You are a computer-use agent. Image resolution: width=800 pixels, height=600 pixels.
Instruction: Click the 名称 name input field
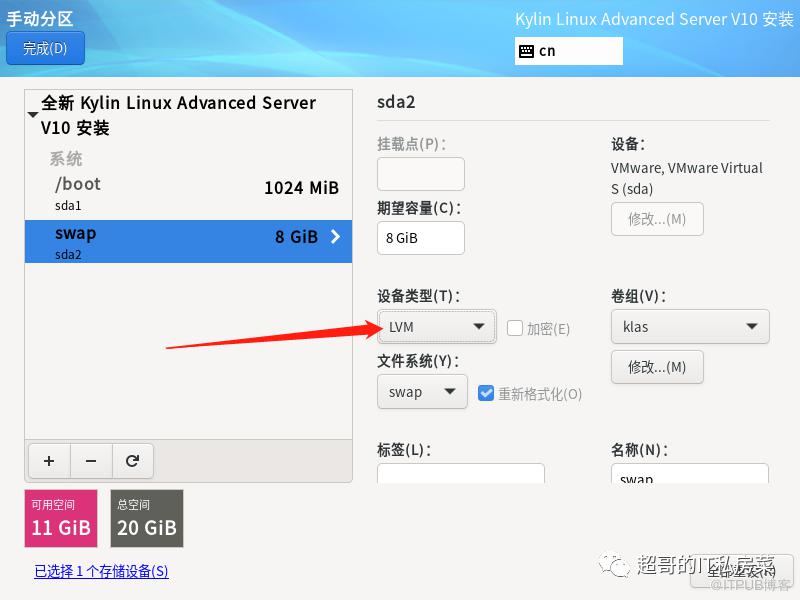point(689,475)
